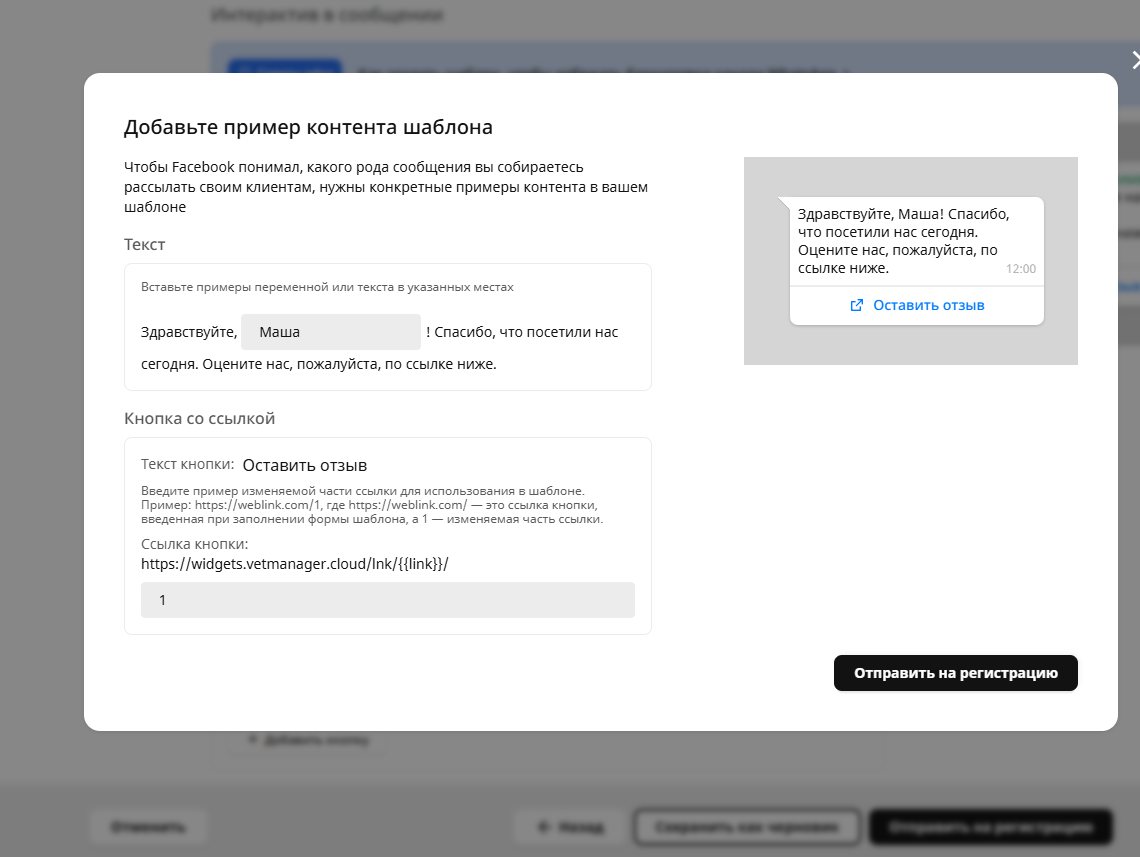Click the back arrow icon beside Назад
The width and height of the screenshot is (1140, 857).
[x=543, y=828]
